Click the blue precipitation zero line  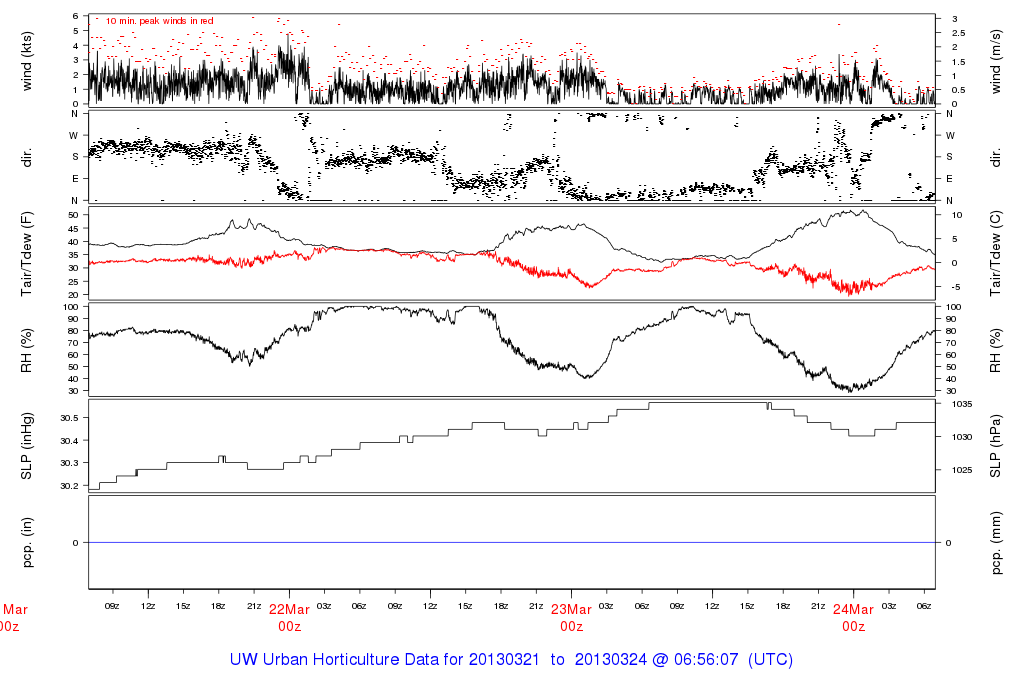click(x=512, y=543)
